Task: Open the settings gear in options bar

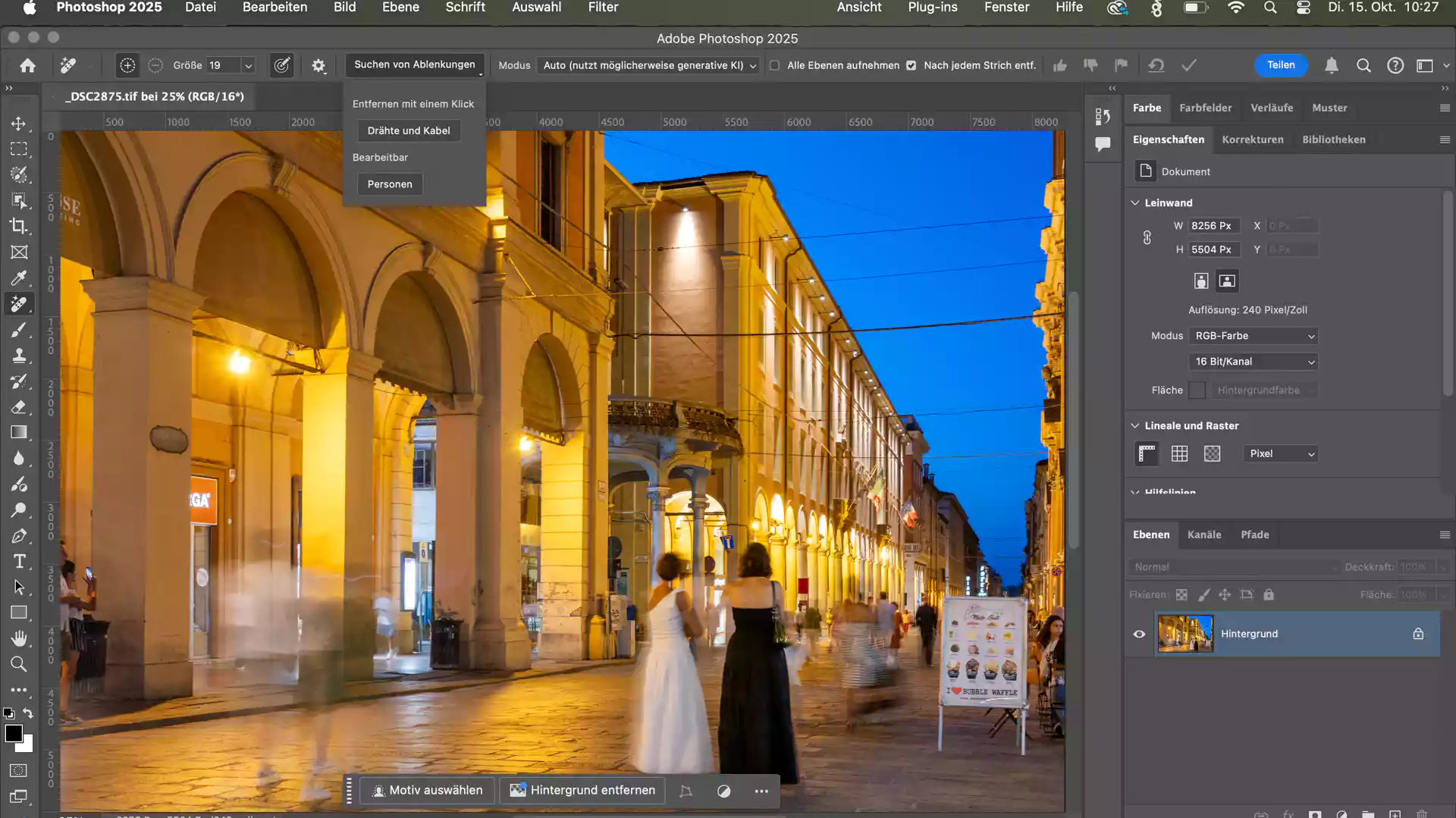Action: [318, 65]
